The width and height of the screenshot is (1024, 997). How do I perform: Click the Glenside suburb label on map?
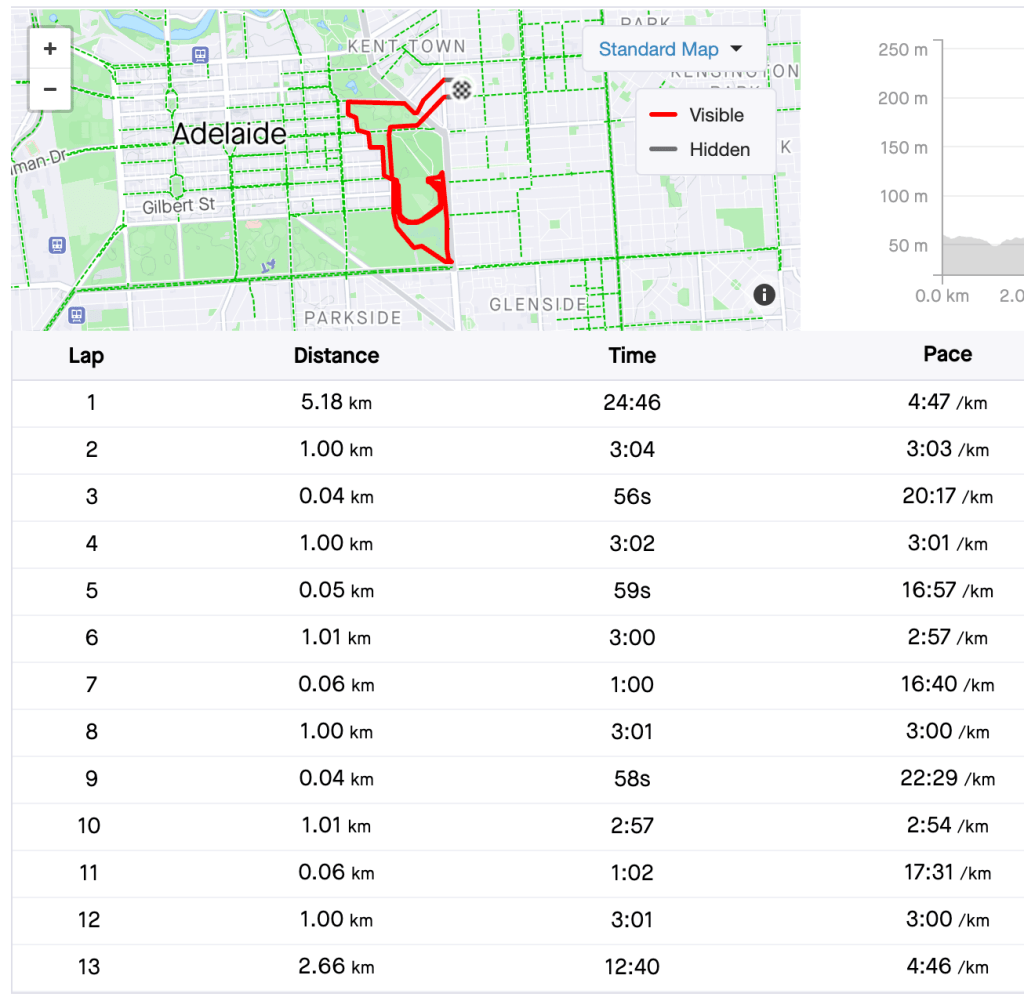click(x=538, y=304)
